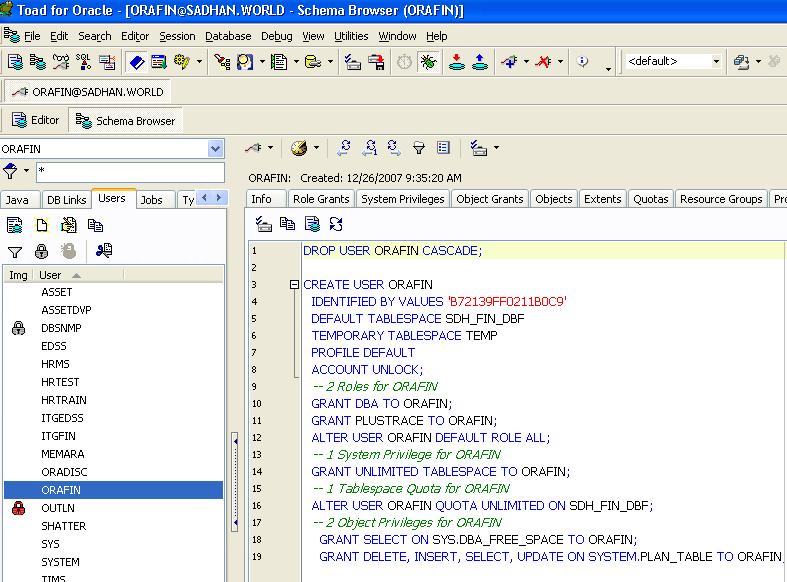Click the vertical panel splitter handle
Viewport: 787px width, 582px height.
tap(235, 482)
